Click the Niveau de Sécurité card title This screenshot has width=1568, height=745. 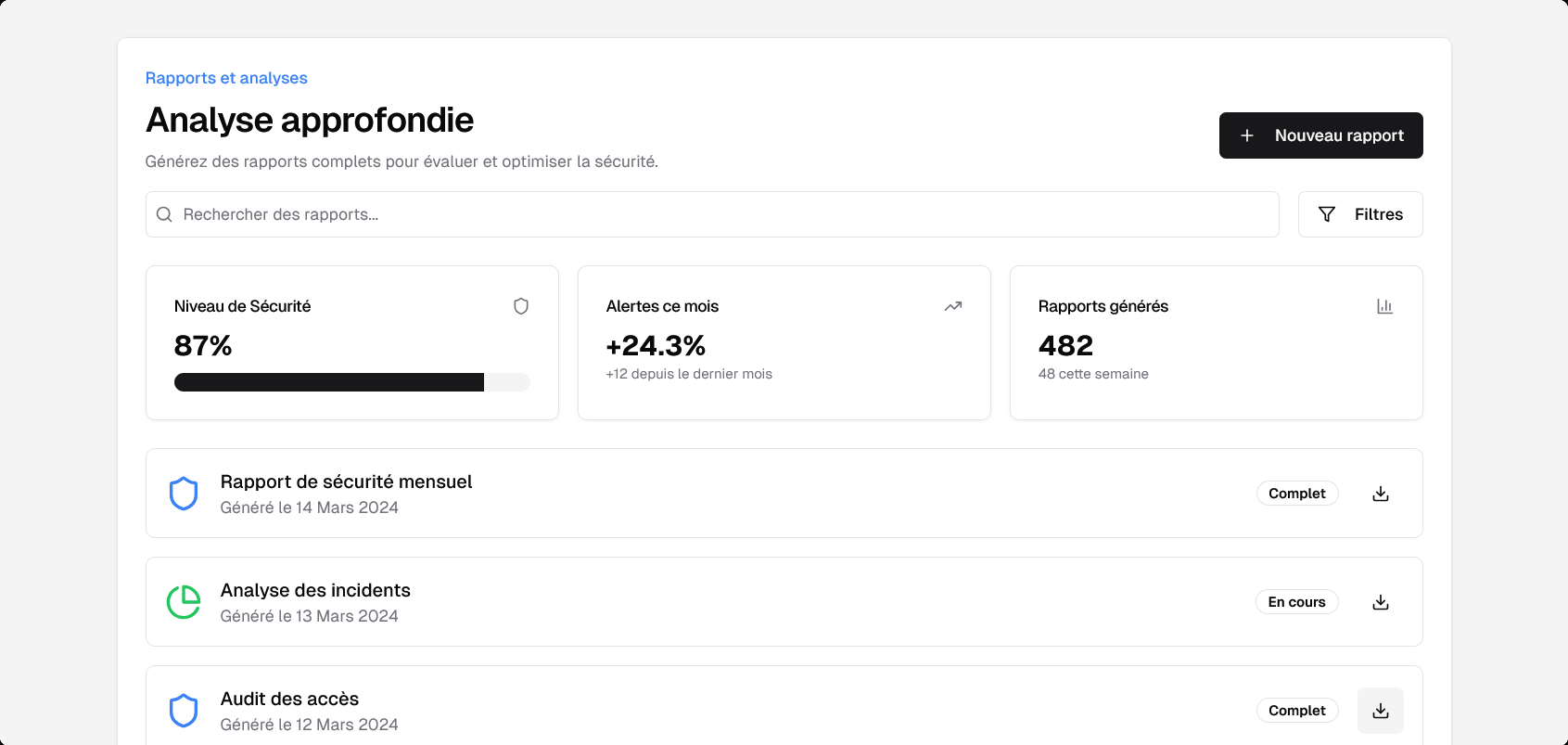tap(242, 306)
